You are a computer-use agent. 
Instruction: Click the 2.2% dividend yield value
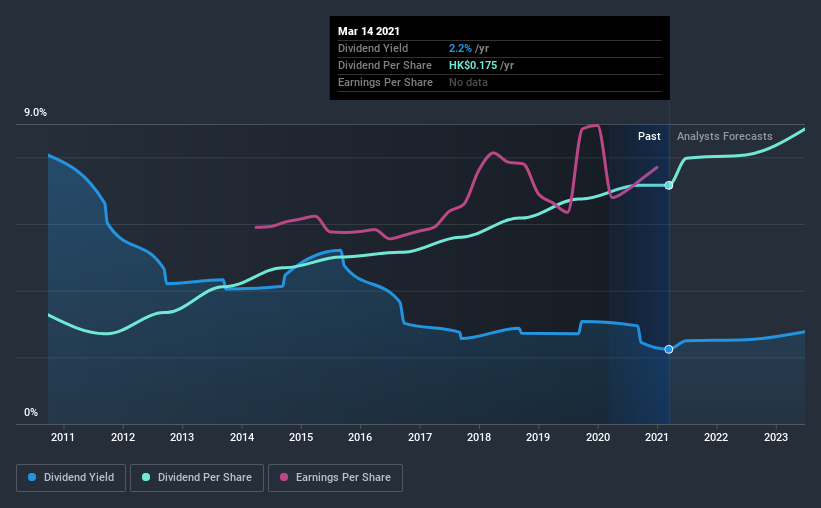460,48
